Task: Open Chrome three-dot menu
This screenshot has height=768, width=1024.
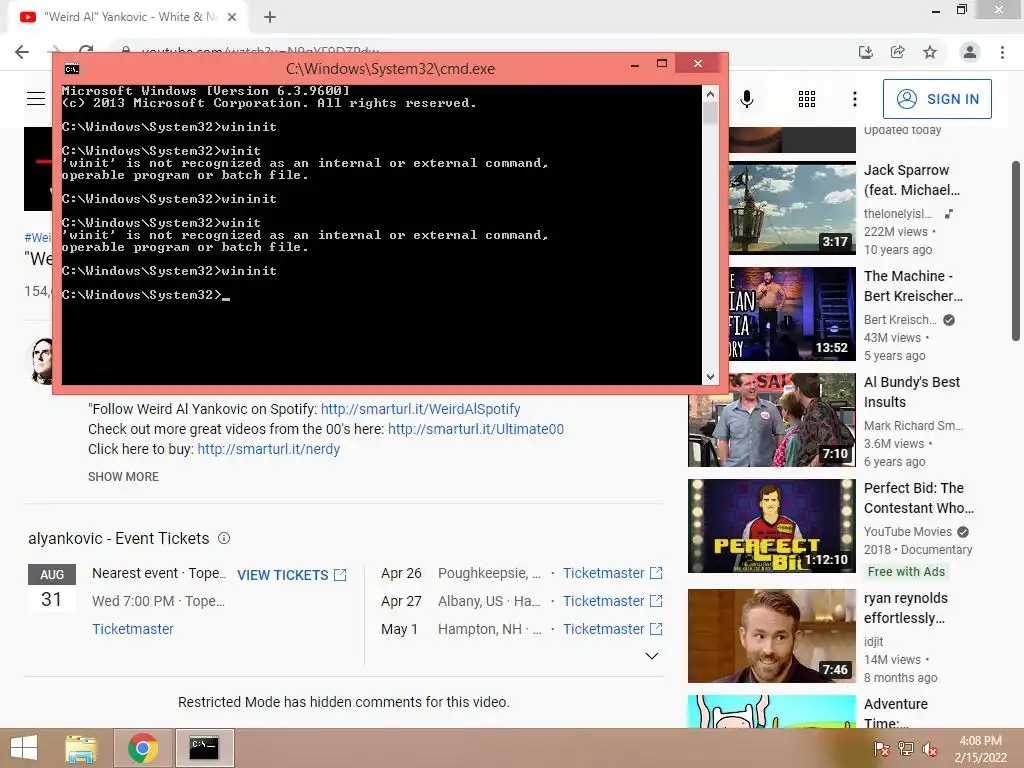Action: (1002, 52)
